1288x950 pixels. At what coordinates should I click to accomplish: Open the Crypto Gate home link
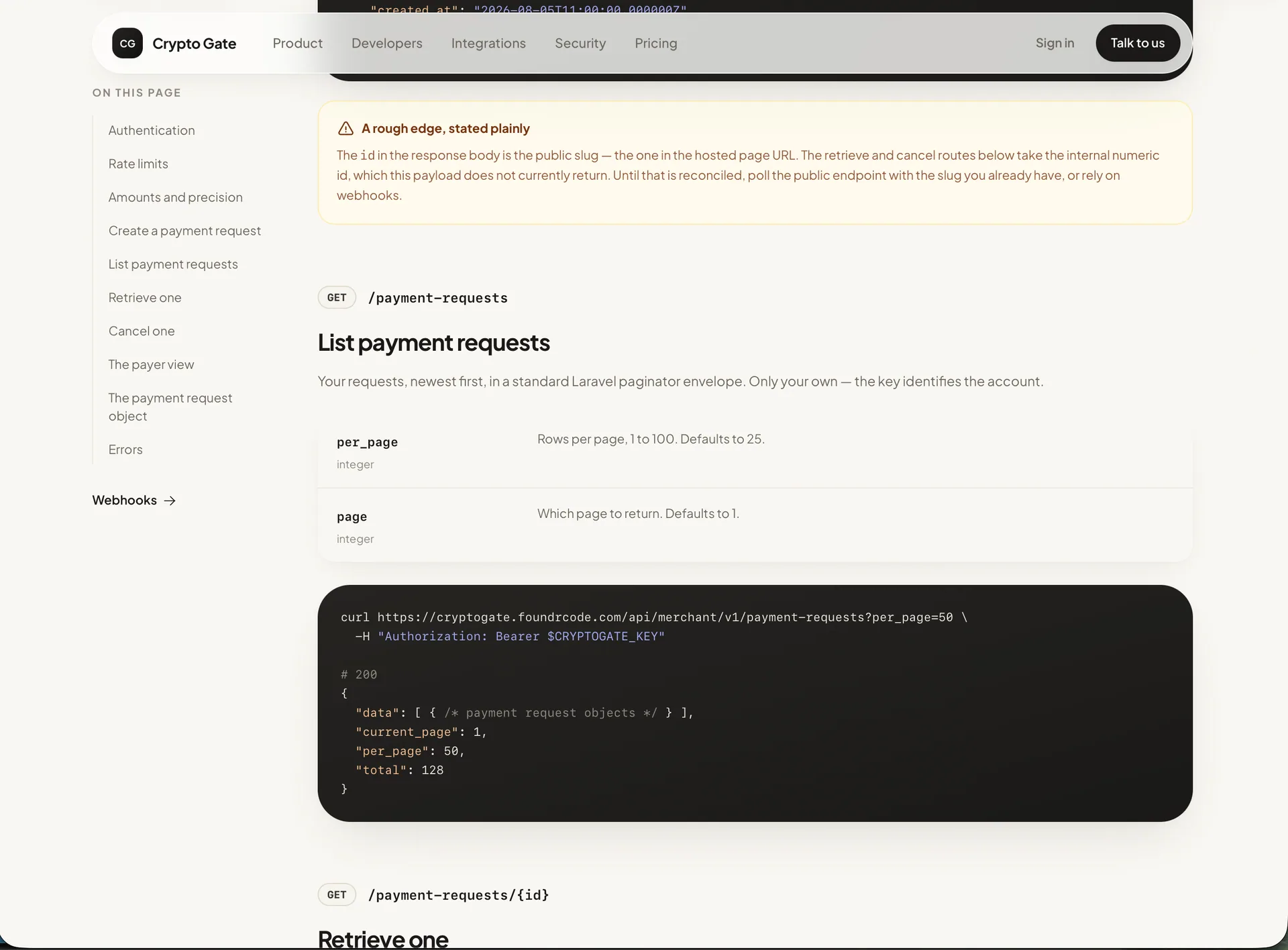pyautogui.click(x=174, y=43)
